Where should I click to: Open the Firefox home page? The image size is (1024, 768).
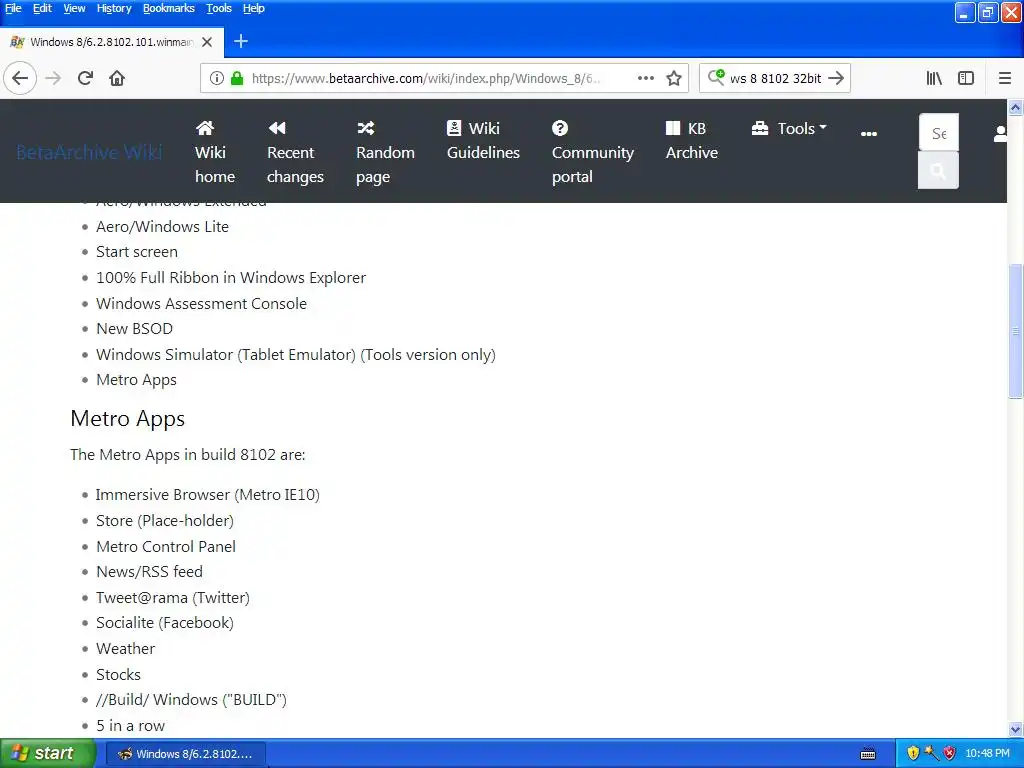pos(117,78)
